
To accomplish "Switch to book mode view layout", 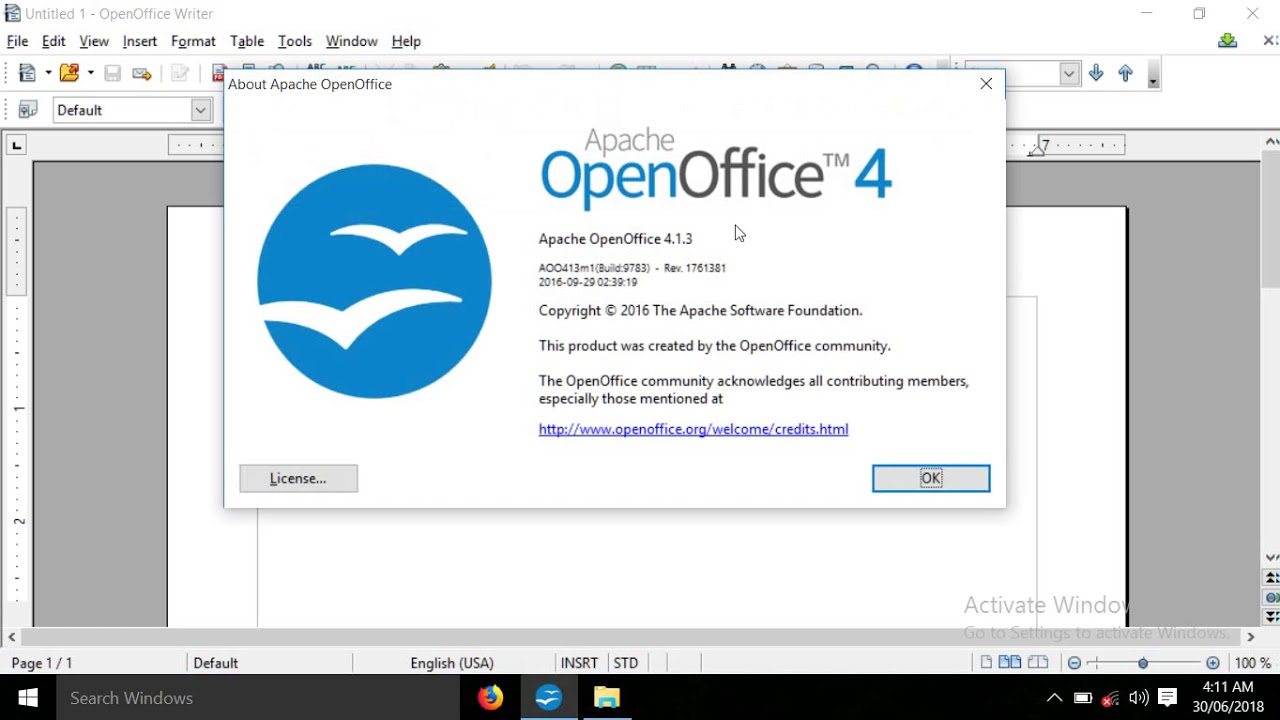I will (1038, 662).
